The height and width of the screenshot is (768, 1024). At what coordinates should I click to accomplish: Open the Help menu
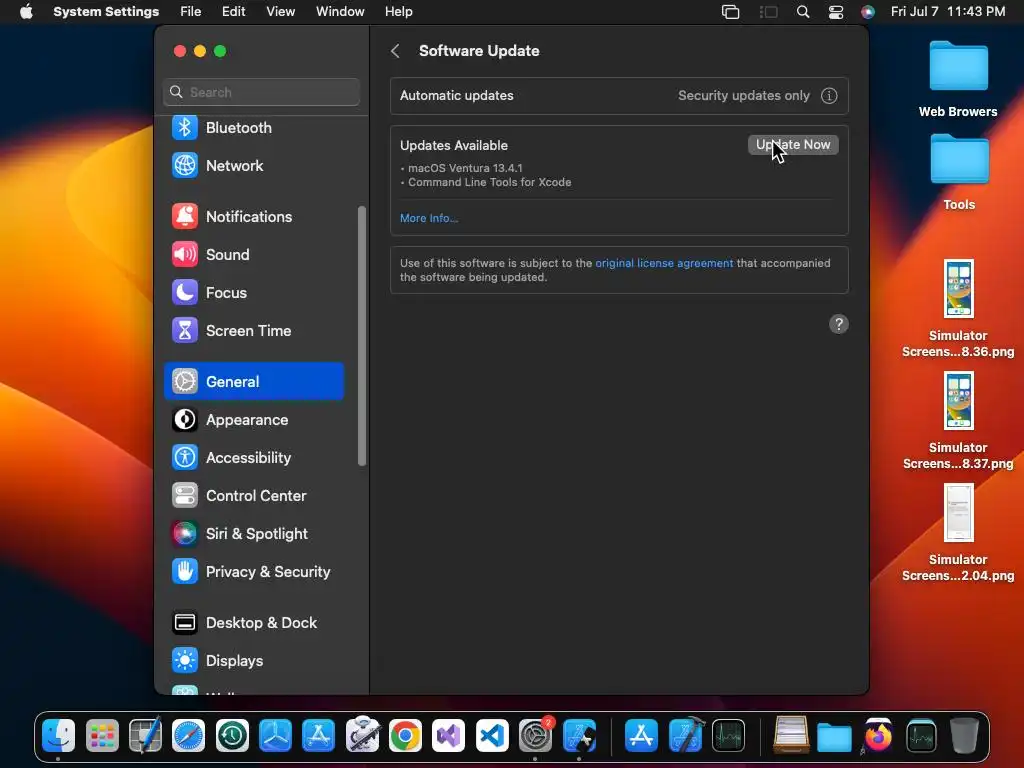[398, 12]
